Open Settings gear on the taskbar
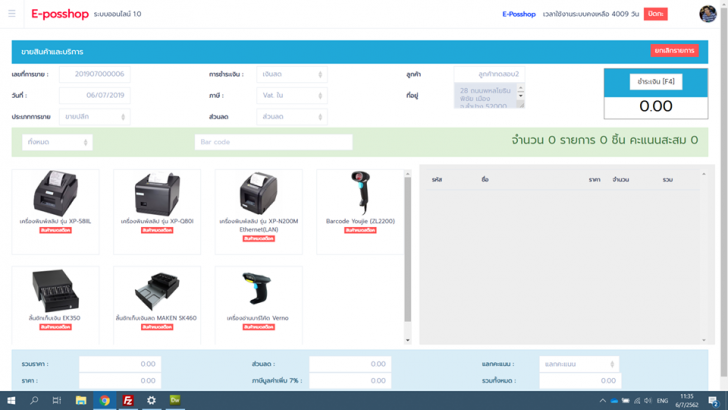Viewport: 728px width, 410px height. coord(151,400)
